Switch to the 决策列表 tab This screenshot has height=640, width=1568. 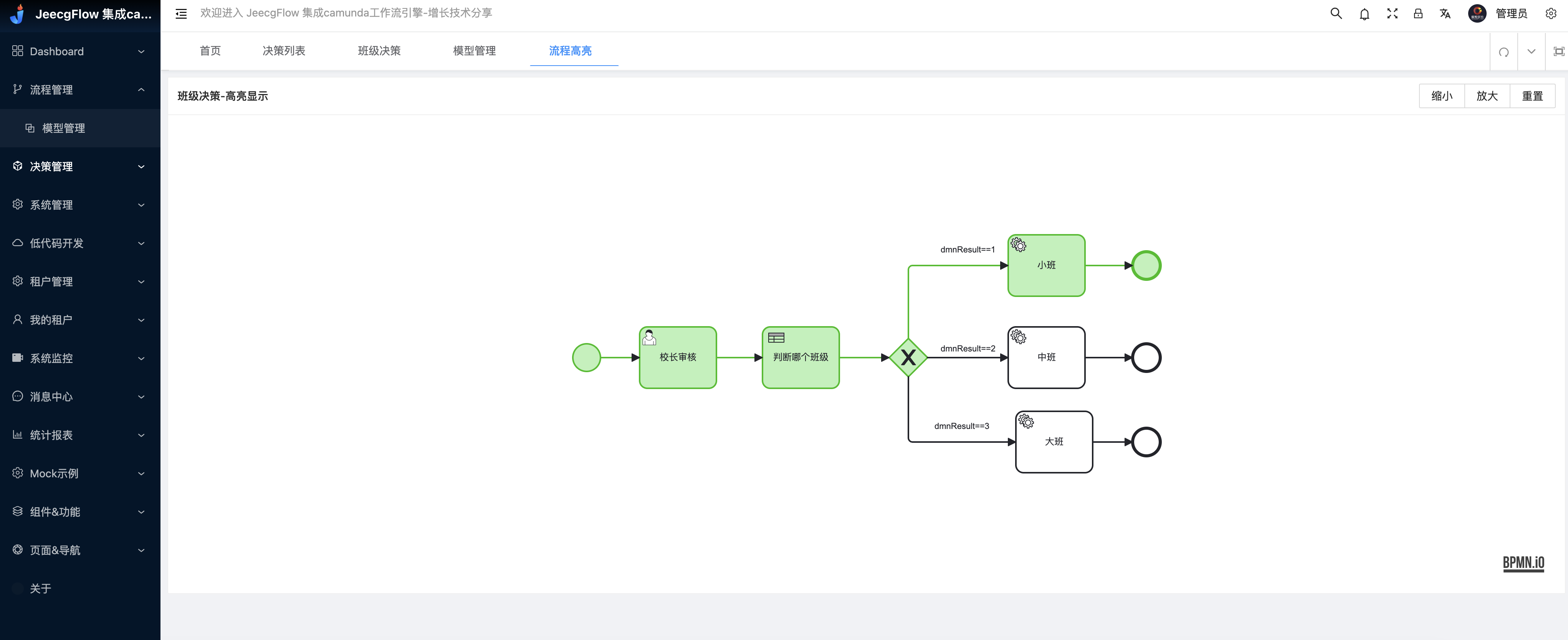point(284,51)
